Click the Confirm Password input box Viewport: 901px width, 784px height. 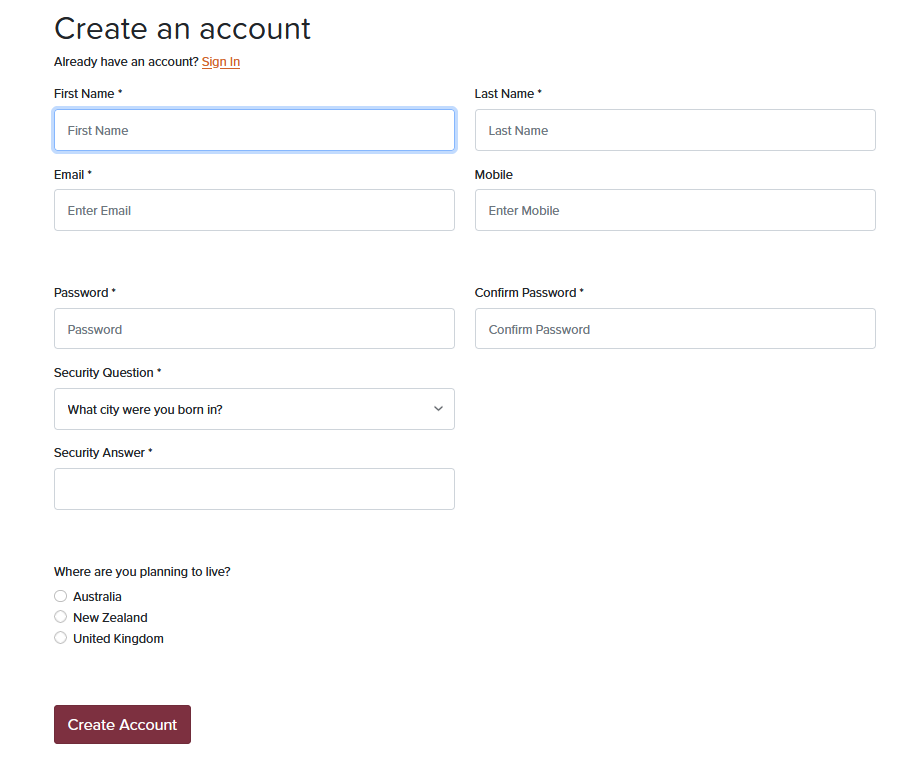[675, 329]
